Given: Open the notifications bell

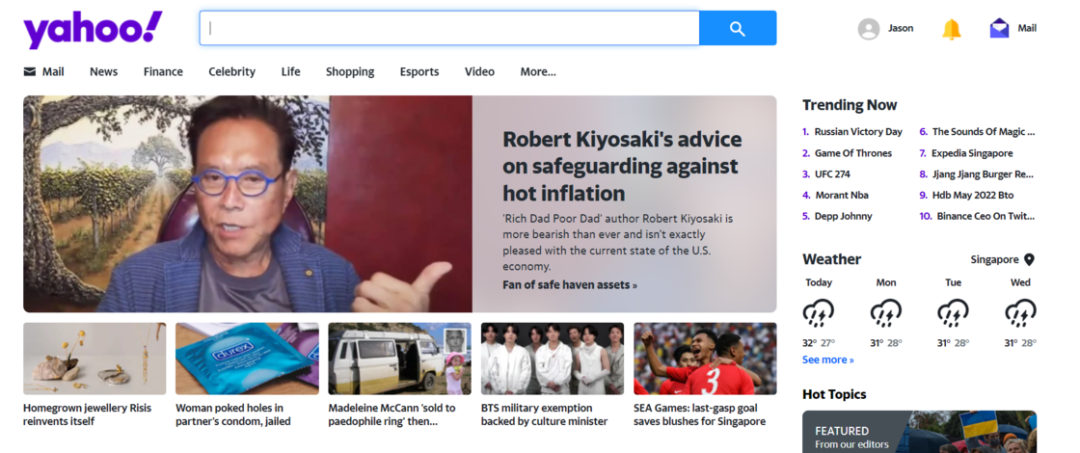Looking at the screenshot, I should pyautogui.click(x=951, y=29).
